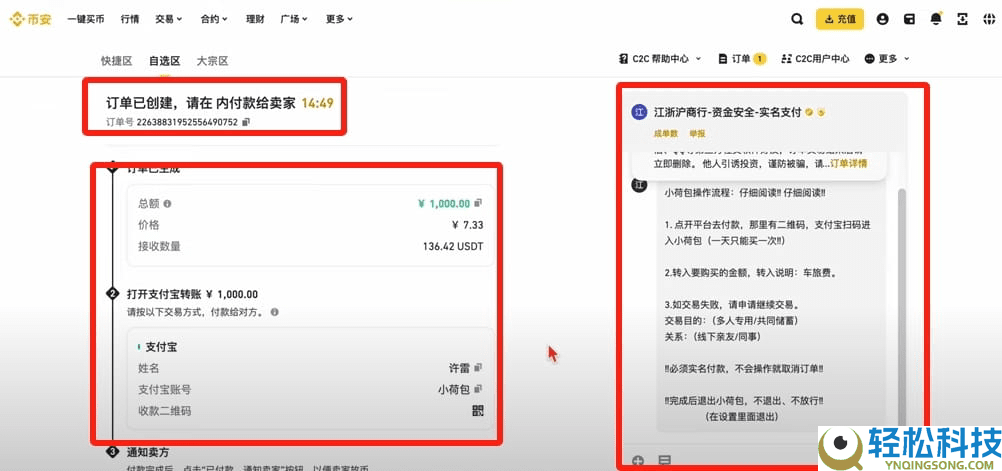Click 成单数 under seller name
The width and height of the screenshot is (1002, 471).
[665, 134]
